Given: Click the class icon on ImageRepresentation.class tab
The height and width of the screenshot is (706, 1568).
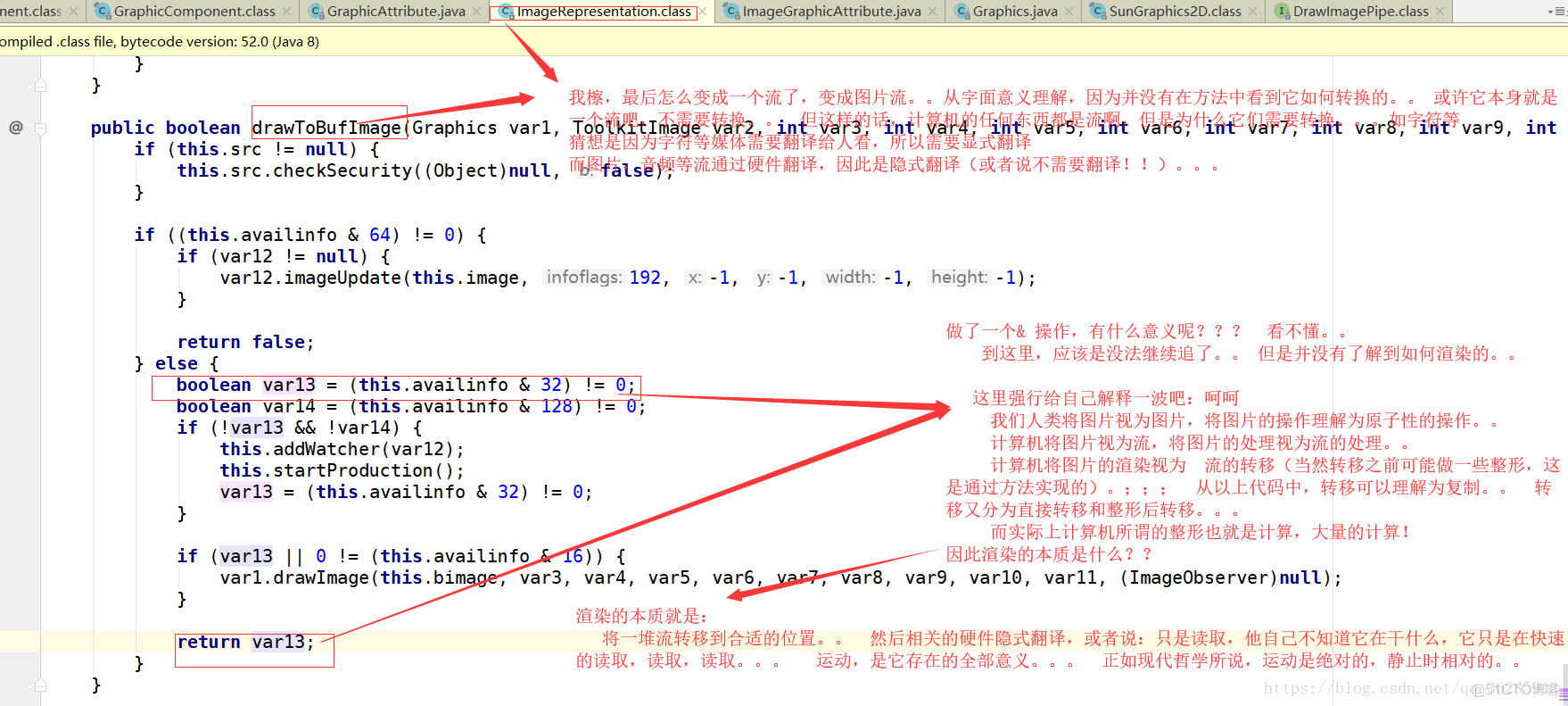Looking at the screenshot, I should (x=506, y=12).
